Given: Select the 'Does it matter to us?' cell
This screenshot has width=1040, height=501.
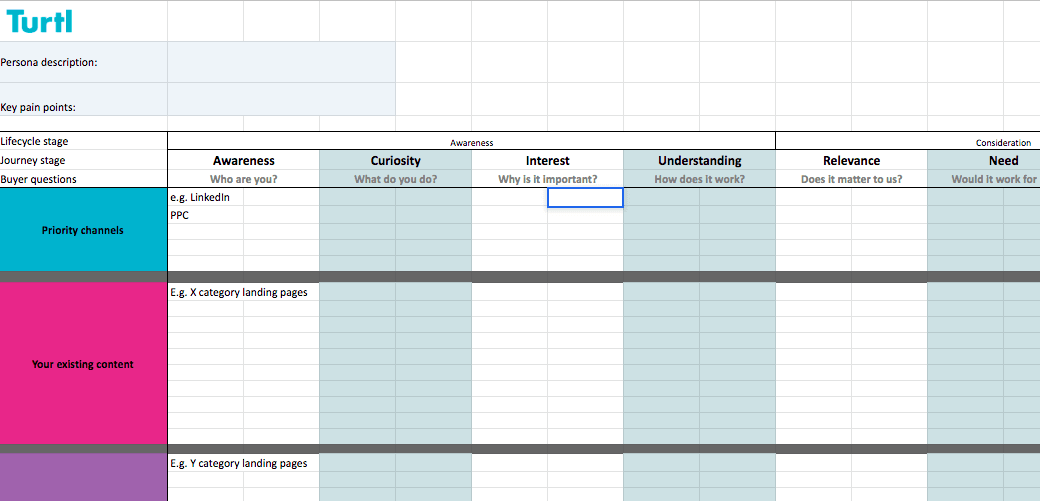Looking at the screenshot, I should [x=851, y=179].
